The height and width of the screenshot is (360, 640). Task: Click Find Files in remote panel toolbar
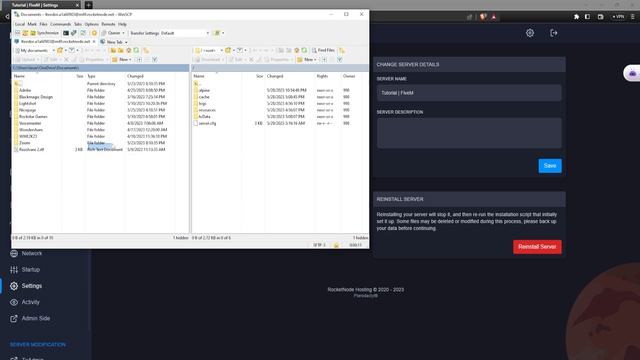coord(323,51)
